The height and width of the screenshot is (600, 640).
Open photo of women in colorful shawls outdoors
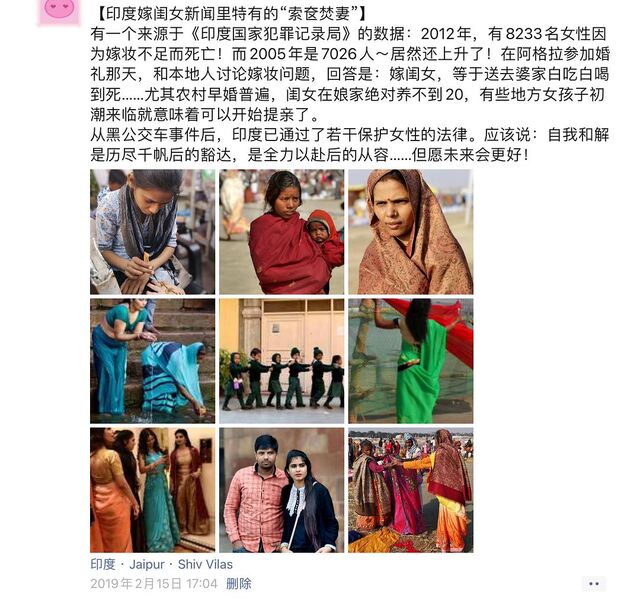point(411,490)
